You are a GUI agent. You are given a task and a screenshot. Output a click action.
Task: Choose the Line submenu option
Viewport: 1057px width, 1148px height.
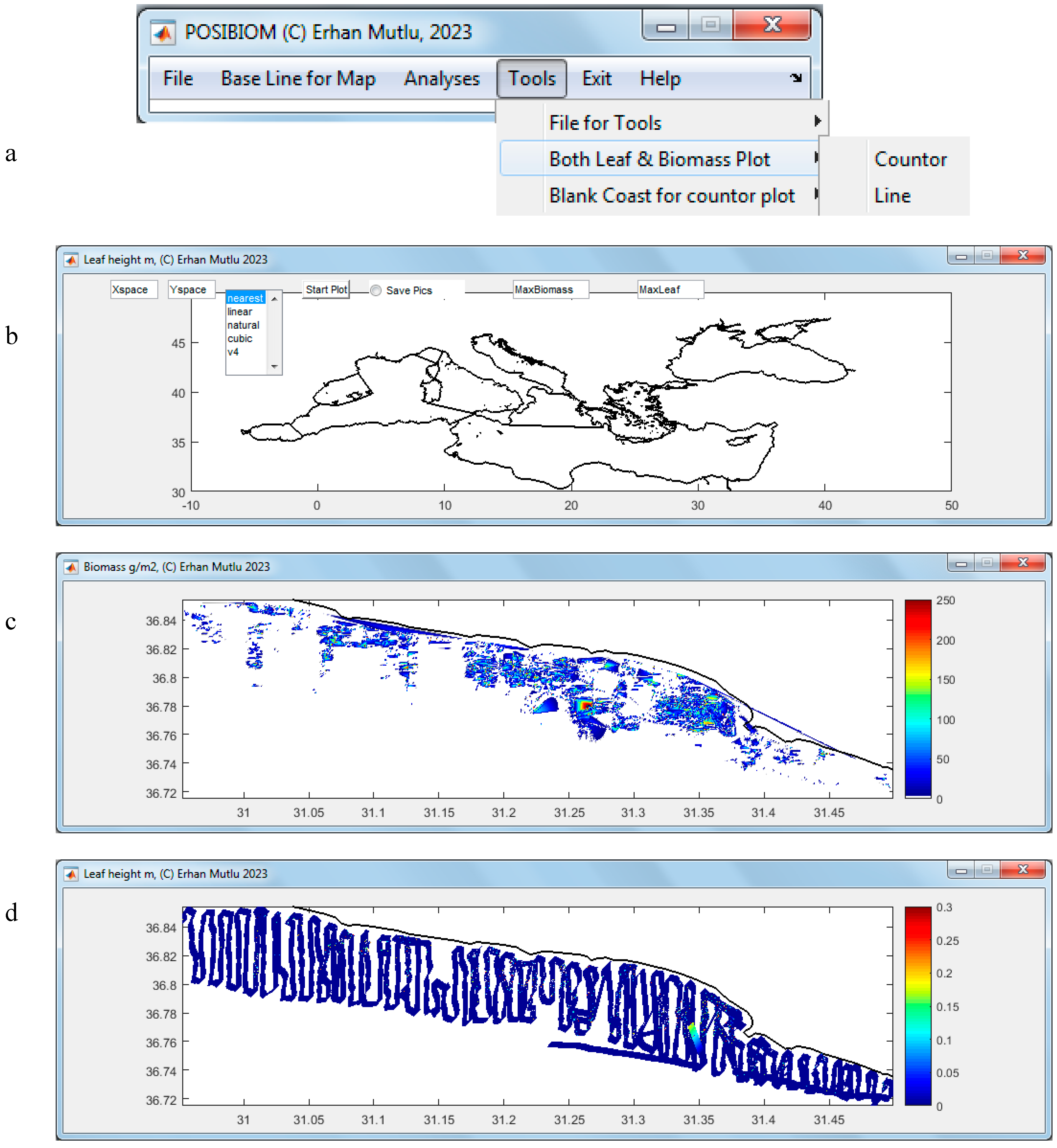click(x=892, y=196)
